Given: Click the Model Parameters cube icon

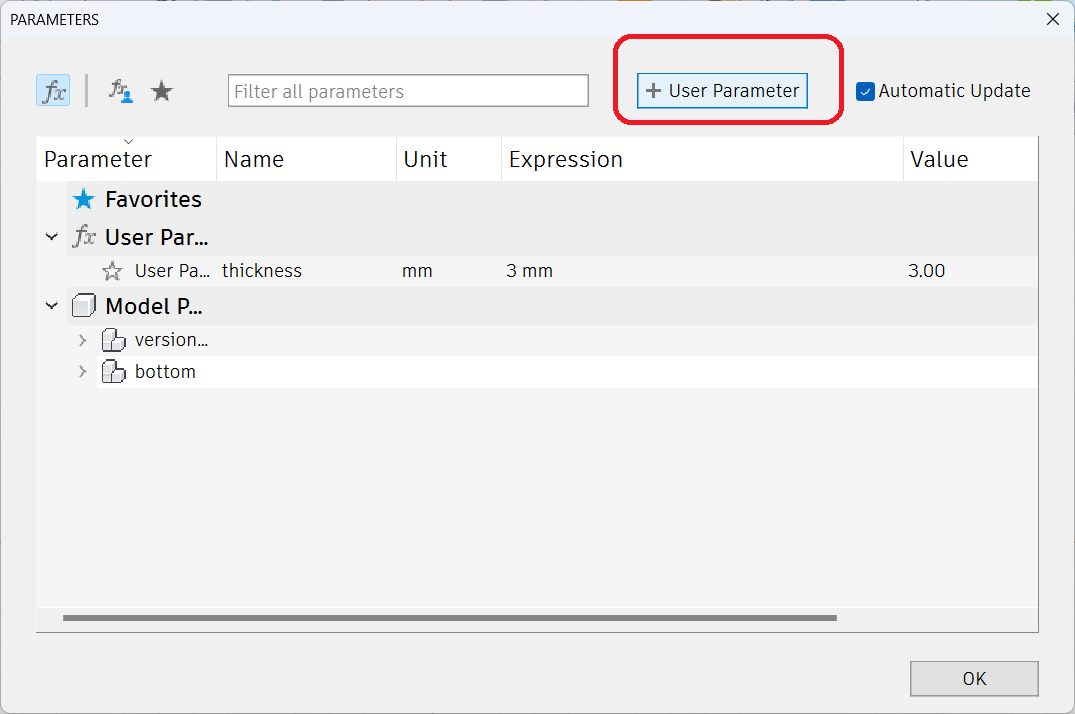Looking at the screenshot, I should pos(84,306).
